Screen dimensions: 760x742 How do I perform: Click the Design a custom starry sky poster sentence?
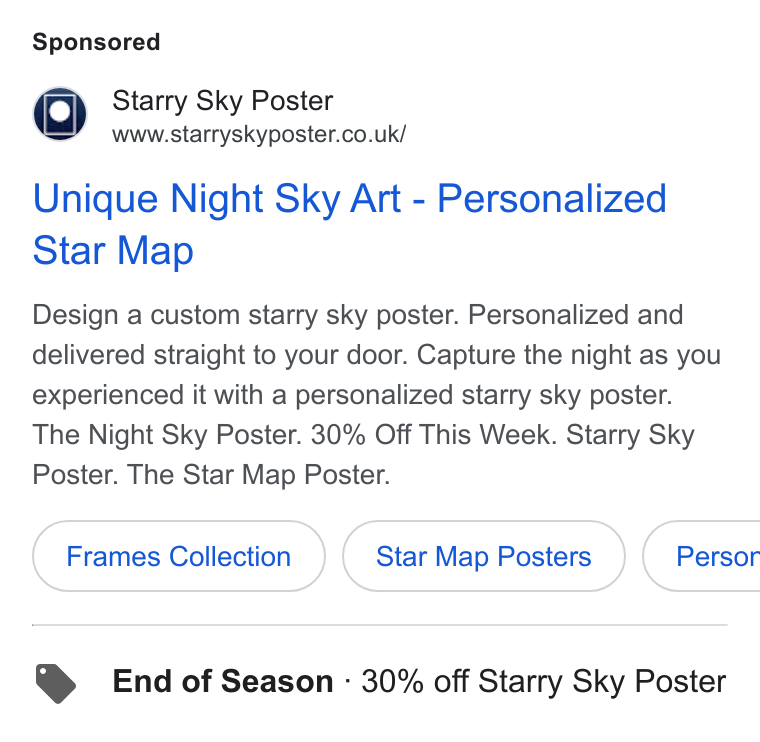pyautogui.click(x=245, y=315)
